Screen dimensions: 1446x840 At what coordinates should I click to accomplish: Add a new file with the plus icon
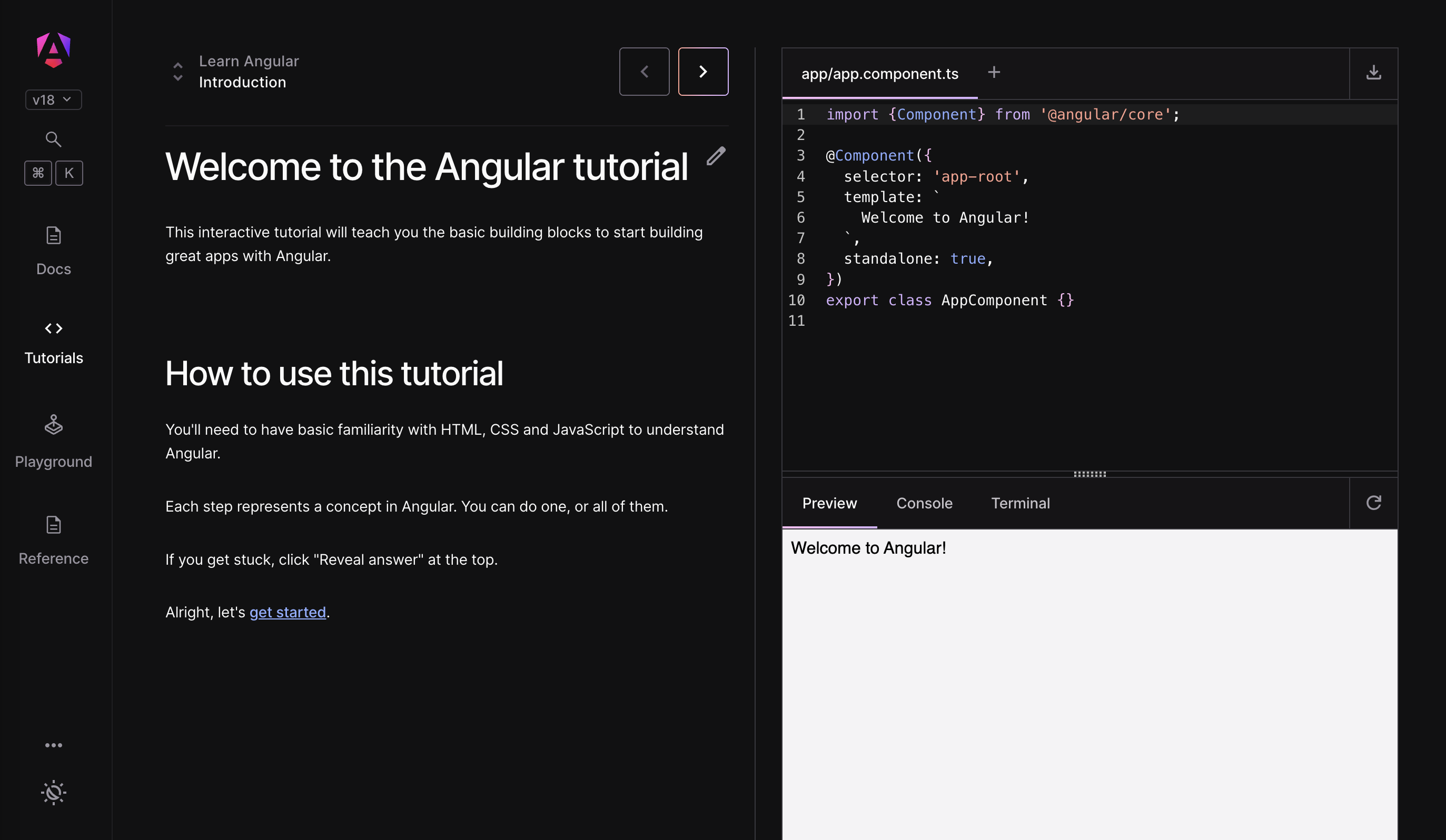point(994,72)
